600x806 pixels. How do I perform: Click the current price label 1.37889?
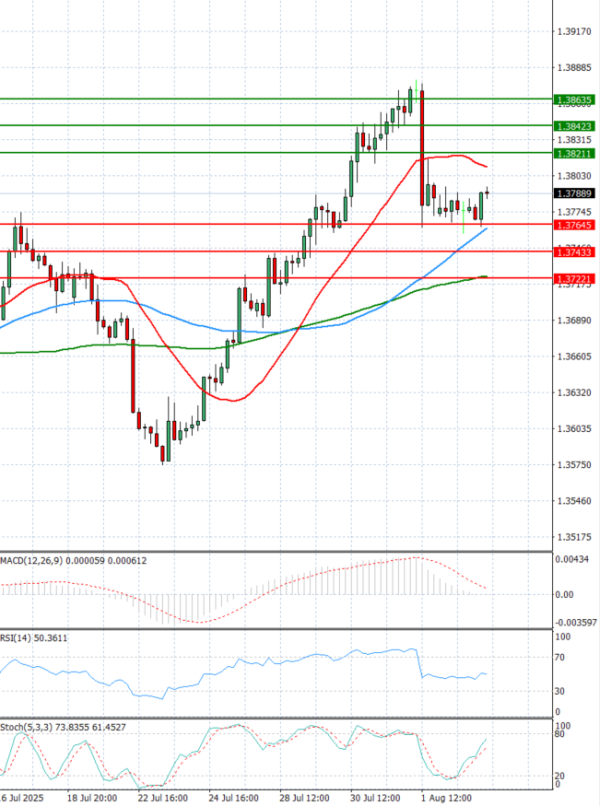(574, 193)
